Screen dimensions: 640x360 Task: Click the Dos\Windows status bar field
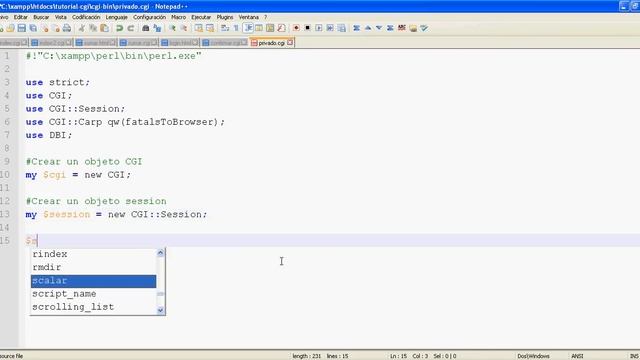[533, 356]
